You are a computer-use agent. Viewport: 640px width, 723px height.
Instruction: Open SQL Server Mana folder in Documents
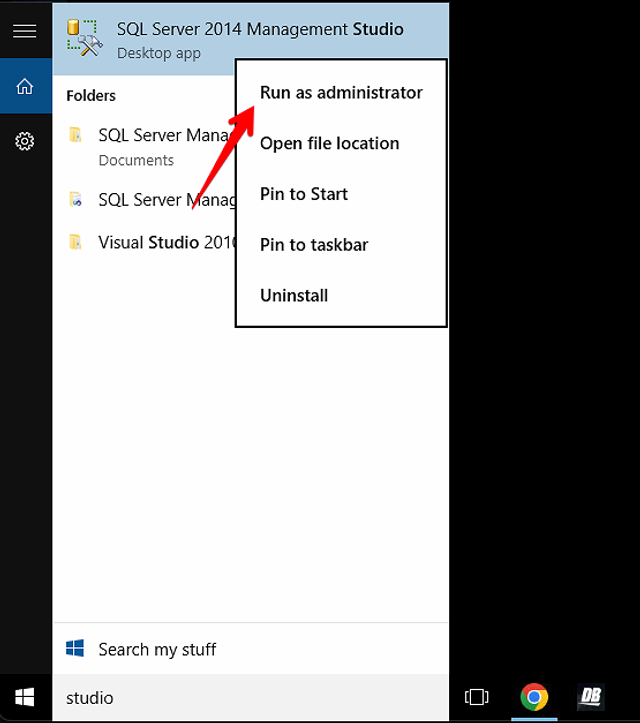click(x=144, y=147)
